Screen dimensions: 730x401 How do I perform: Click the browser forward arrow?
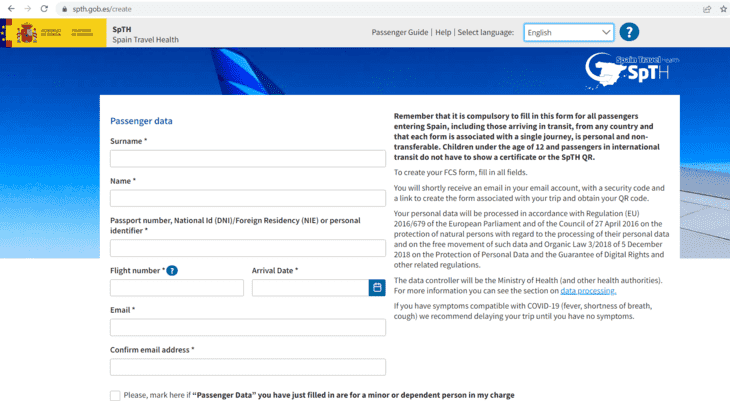coord(27,9)
